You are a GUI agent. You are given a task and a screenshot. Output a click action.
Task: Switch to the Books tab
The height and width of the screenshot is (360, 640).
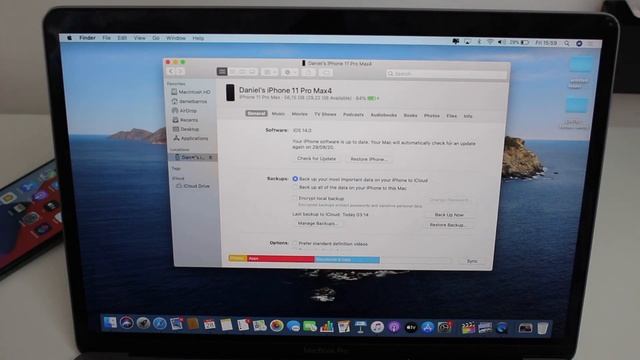pos(411,116)
